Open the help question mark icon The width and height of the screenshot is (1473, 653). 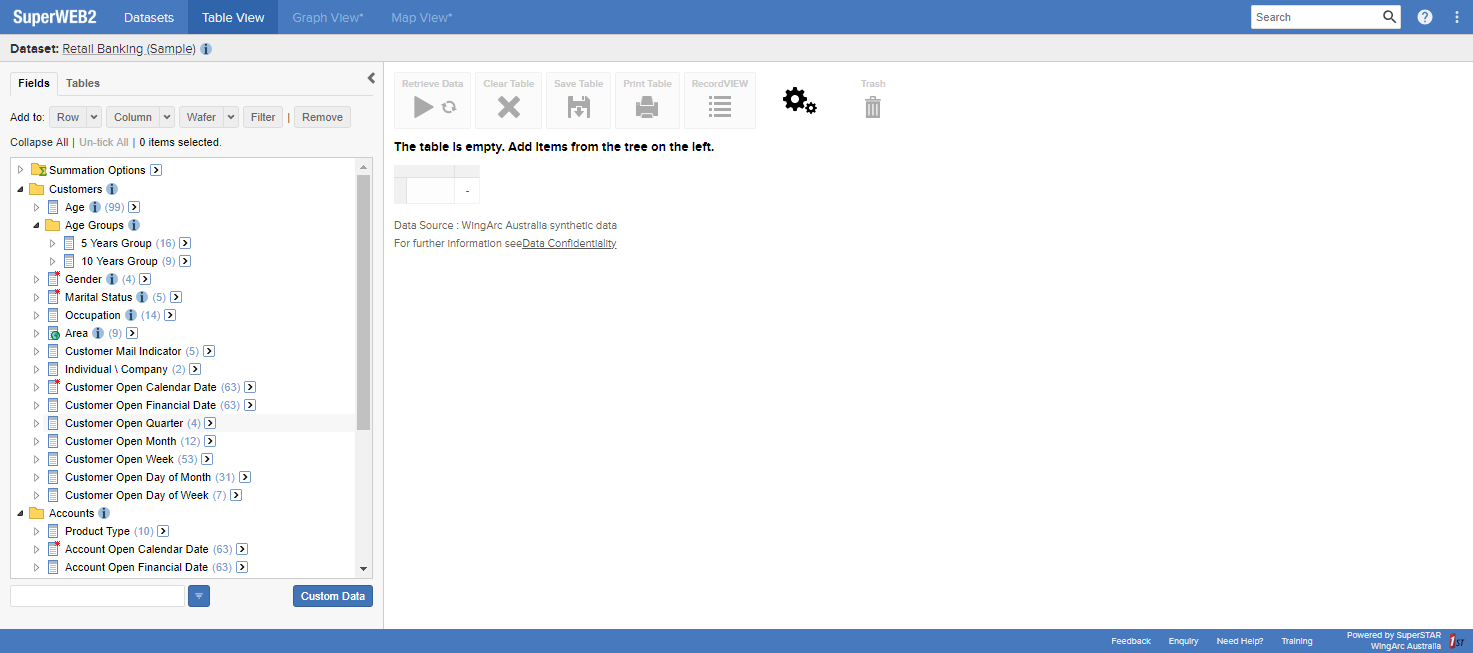coord(1425,17)
